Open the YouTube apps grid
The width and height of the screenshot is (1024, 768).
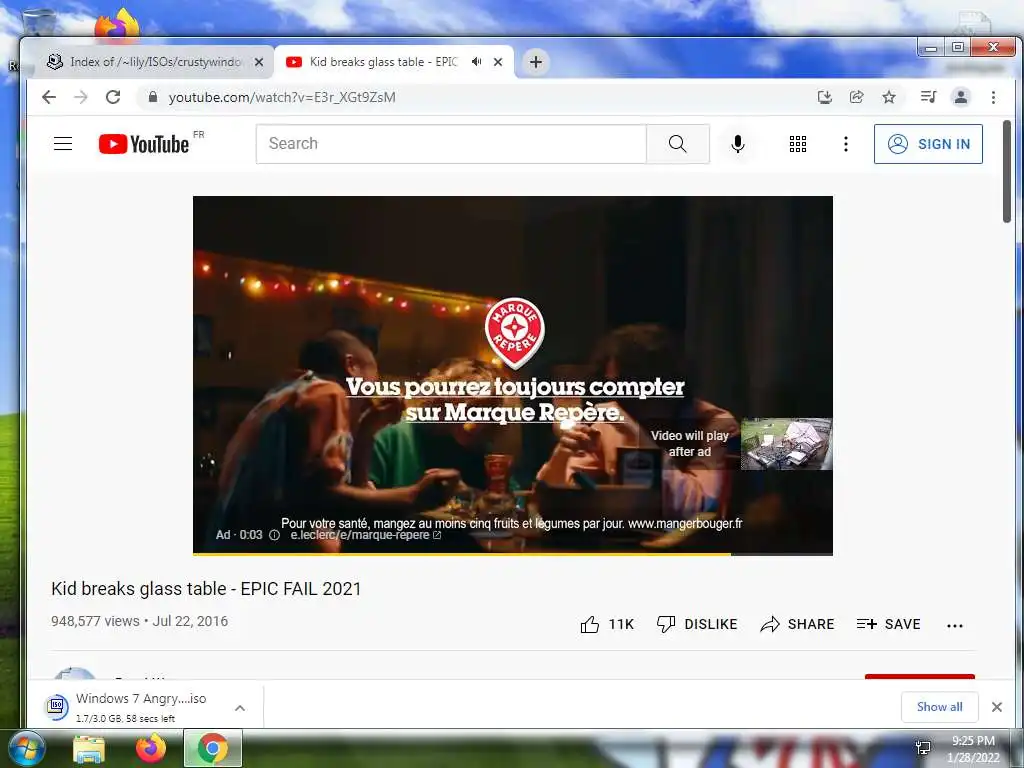pos(797,144)
